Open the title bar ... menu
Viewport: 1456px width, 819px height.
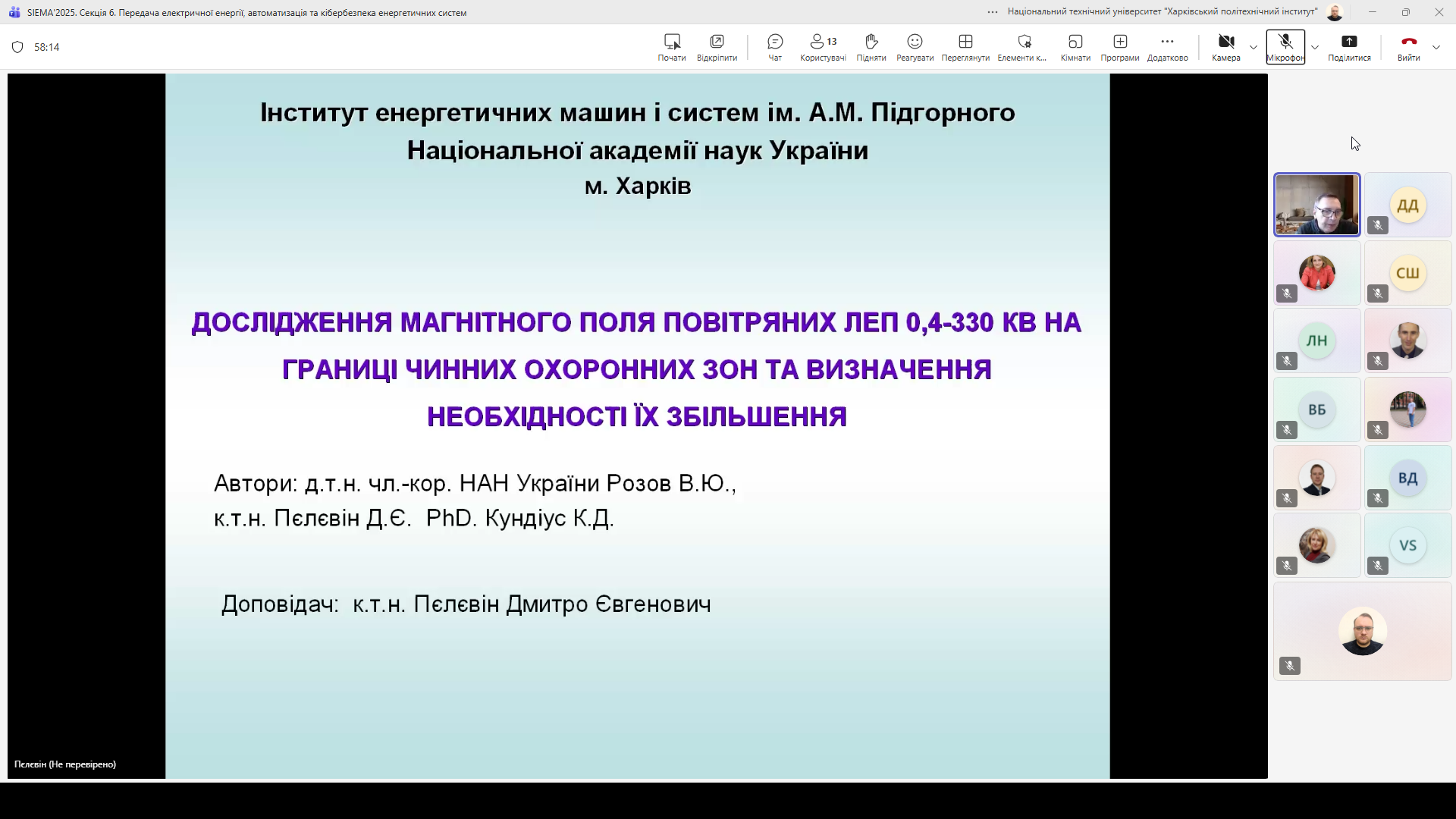[992, 12]
